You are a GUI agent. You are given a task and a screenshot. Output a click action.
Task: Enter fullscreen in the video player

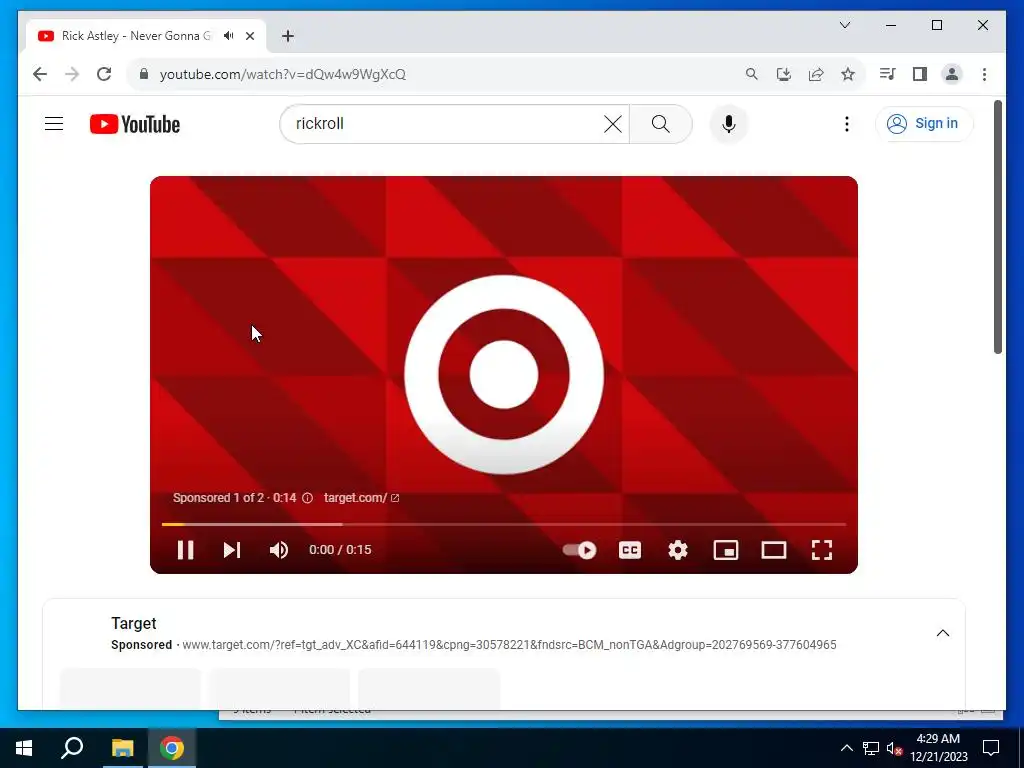pyautogui.click(x=822, y=550)
